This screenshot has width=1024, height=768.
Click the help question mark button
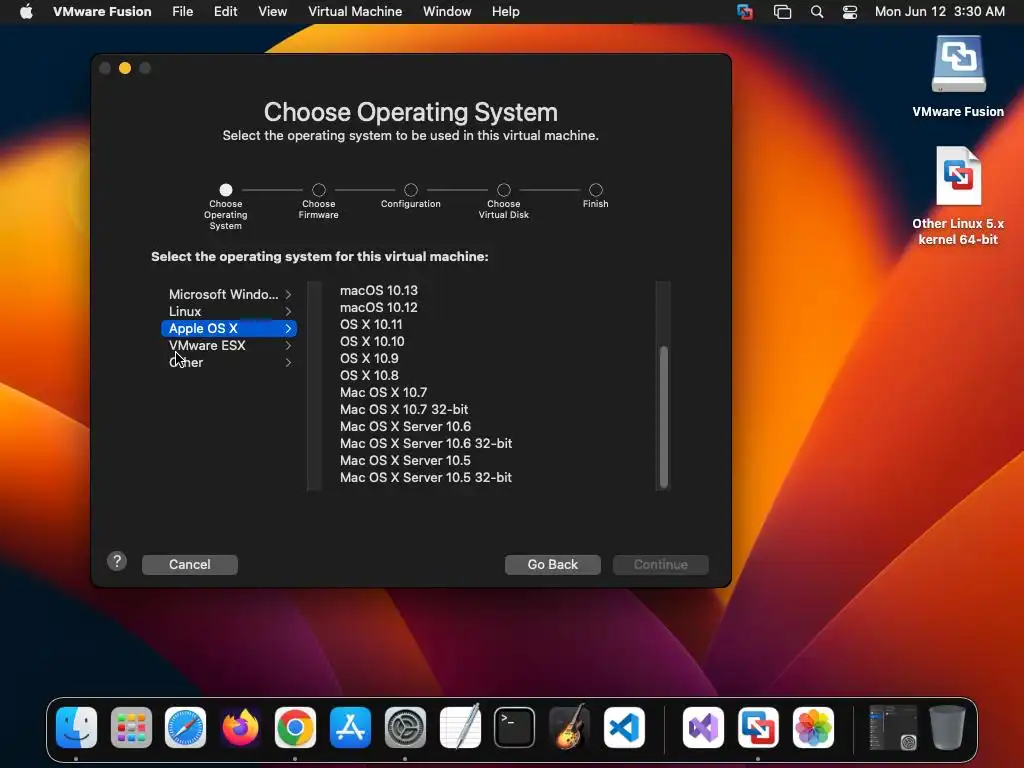coord(117,561)
